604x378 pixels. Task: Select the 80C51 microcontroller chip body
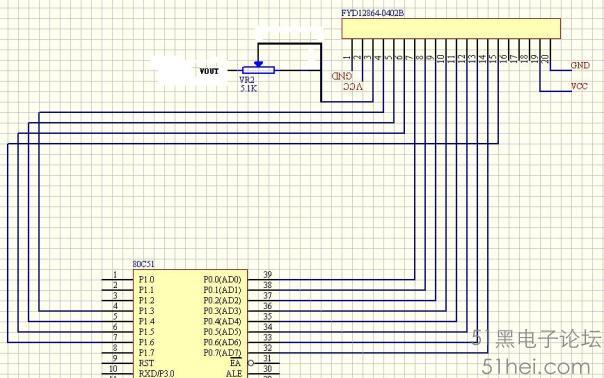click(x=190, y=324)
